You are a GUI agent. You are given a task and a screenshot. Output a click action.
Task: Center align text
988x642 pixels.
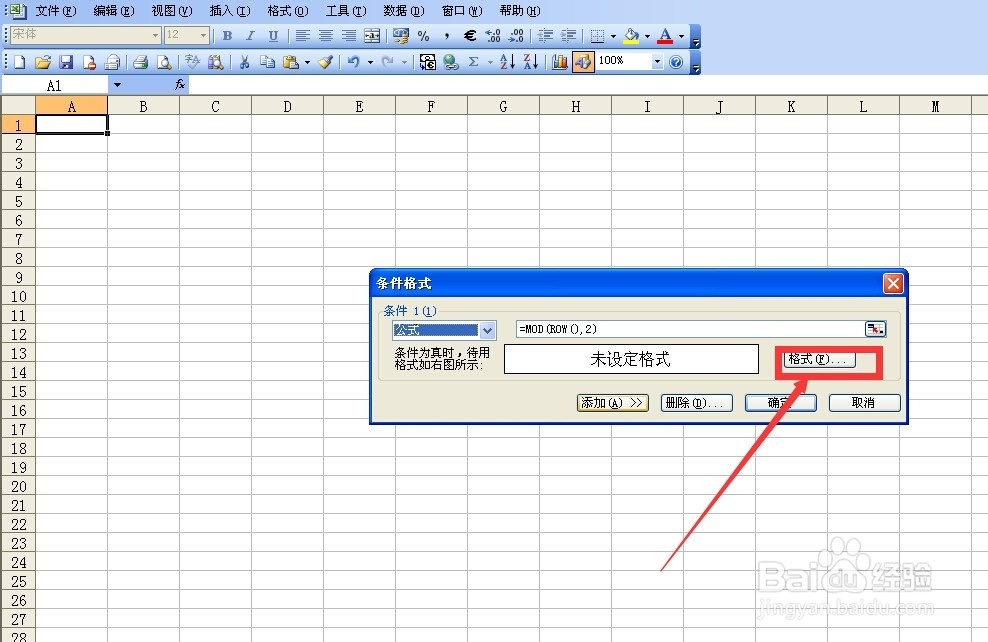coord(326,36)
